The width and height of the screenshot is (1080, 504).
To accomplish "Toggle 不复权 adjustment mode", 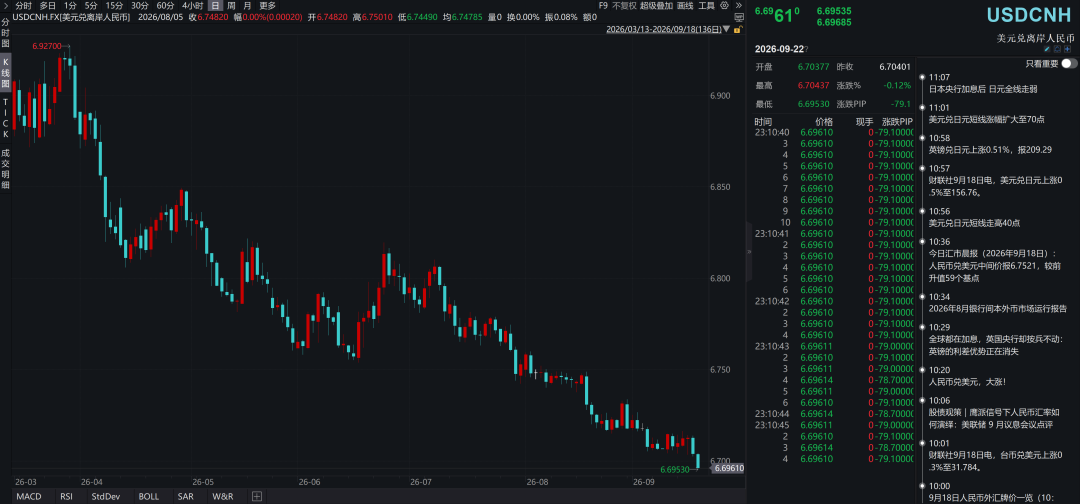I will 624,6.
